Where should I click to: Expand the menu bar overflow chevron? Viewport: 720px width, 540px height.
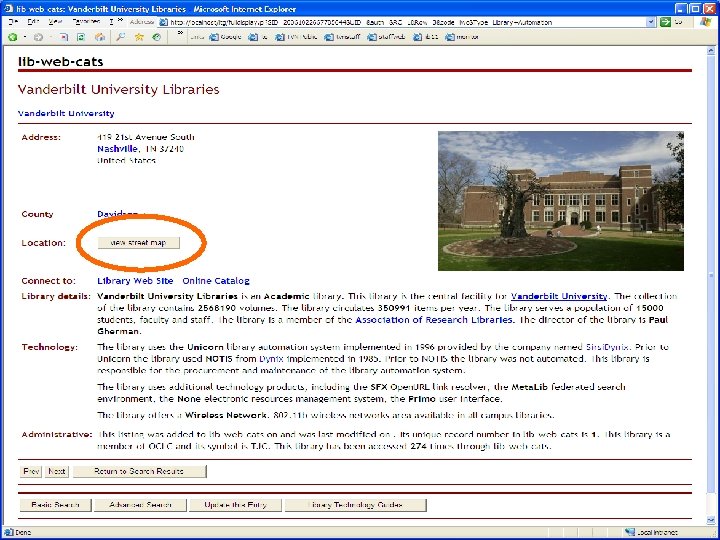[120, 21]
